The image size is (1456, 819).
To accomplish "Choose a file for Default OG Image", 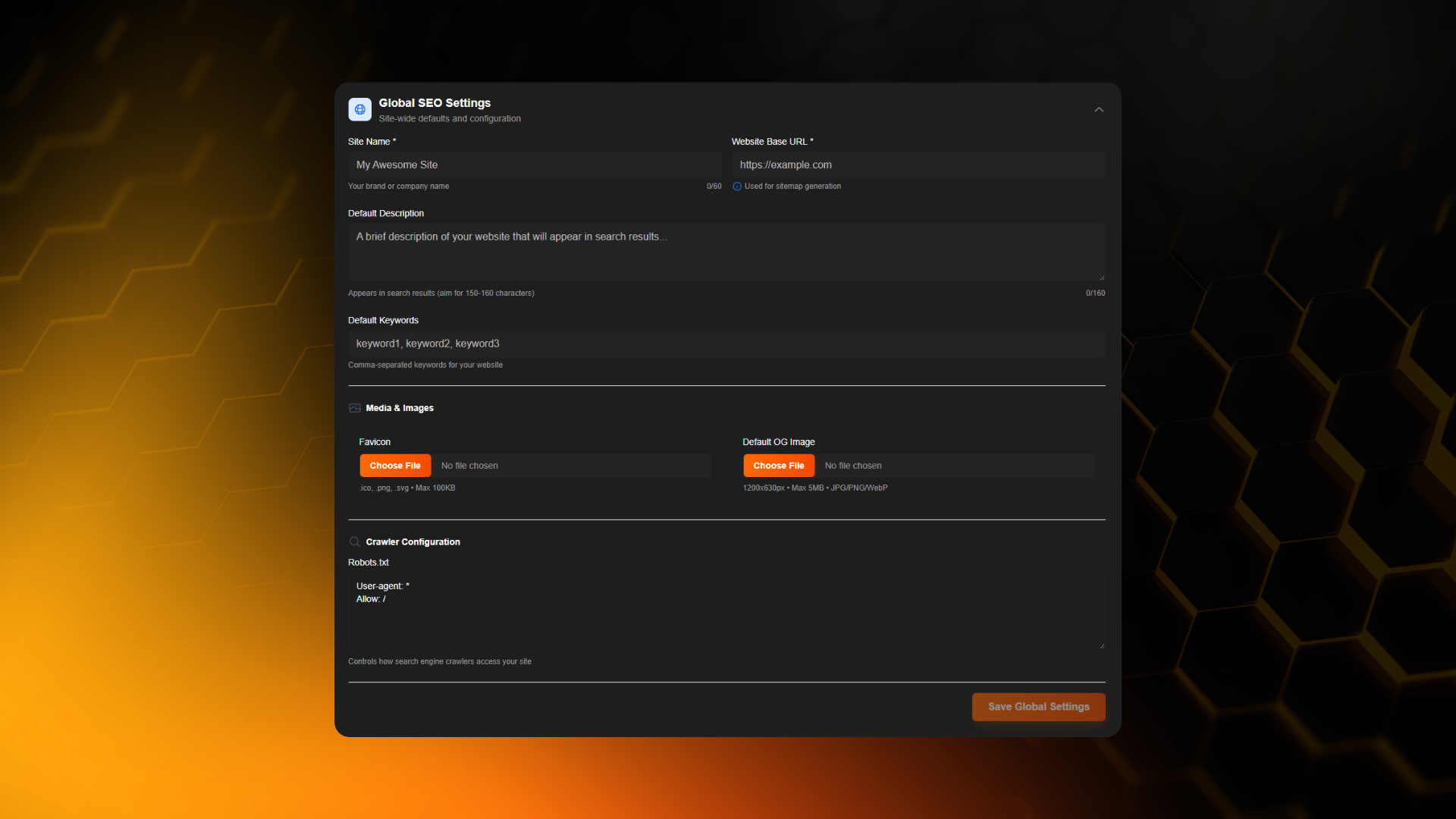I will click(x=778, y=466).
